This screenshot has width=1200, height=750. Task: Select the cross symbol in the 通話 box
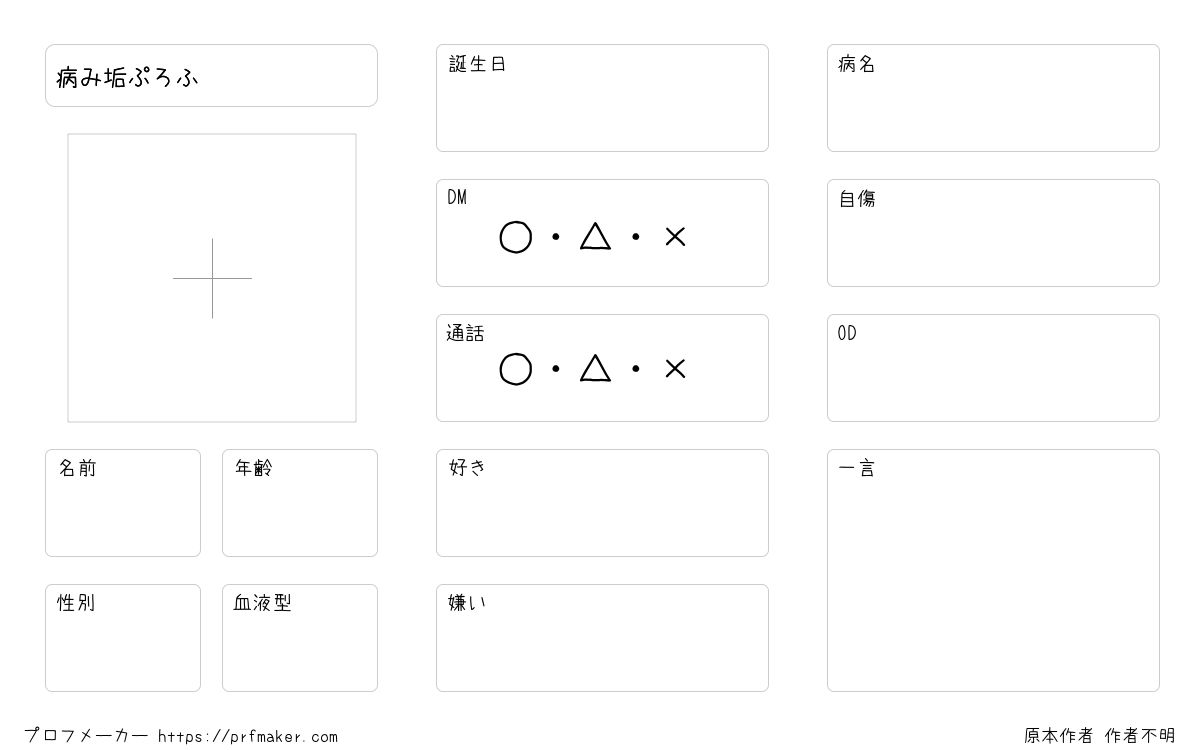click(x=675, y=369)
